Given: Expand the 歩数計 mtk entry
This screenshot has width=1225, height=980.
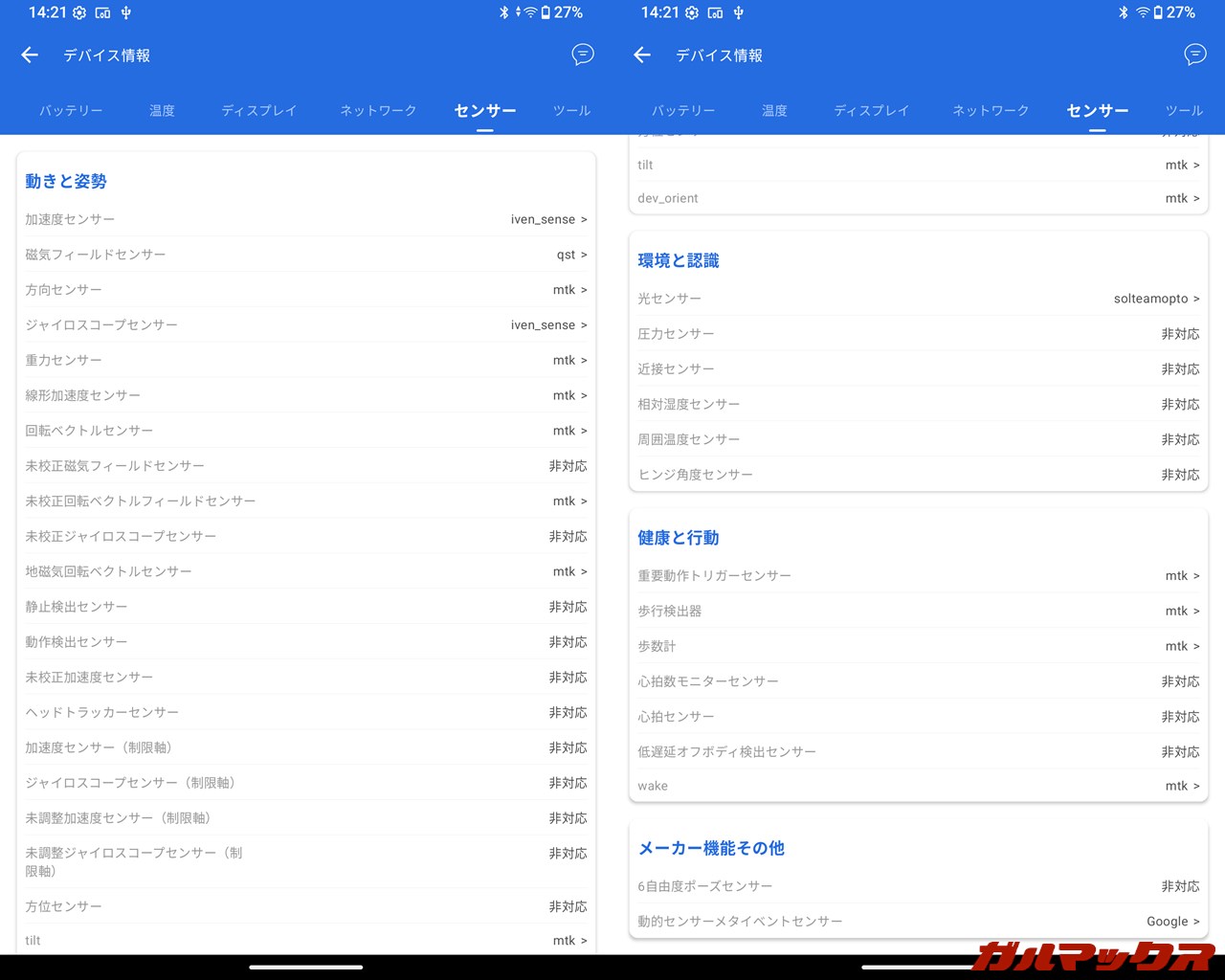Looking at the screenshot, I should (1182, 646).
